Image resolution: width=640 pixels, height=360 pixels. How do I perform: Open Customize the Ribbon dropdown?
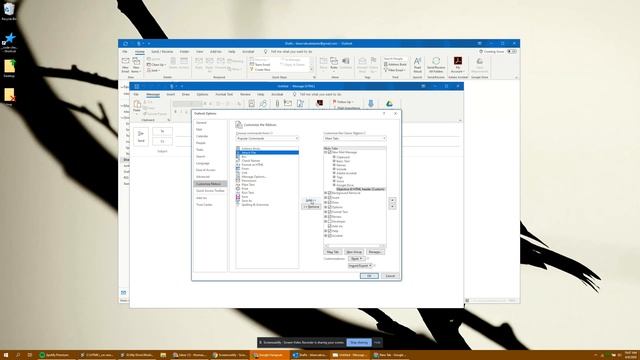[354, 138]
